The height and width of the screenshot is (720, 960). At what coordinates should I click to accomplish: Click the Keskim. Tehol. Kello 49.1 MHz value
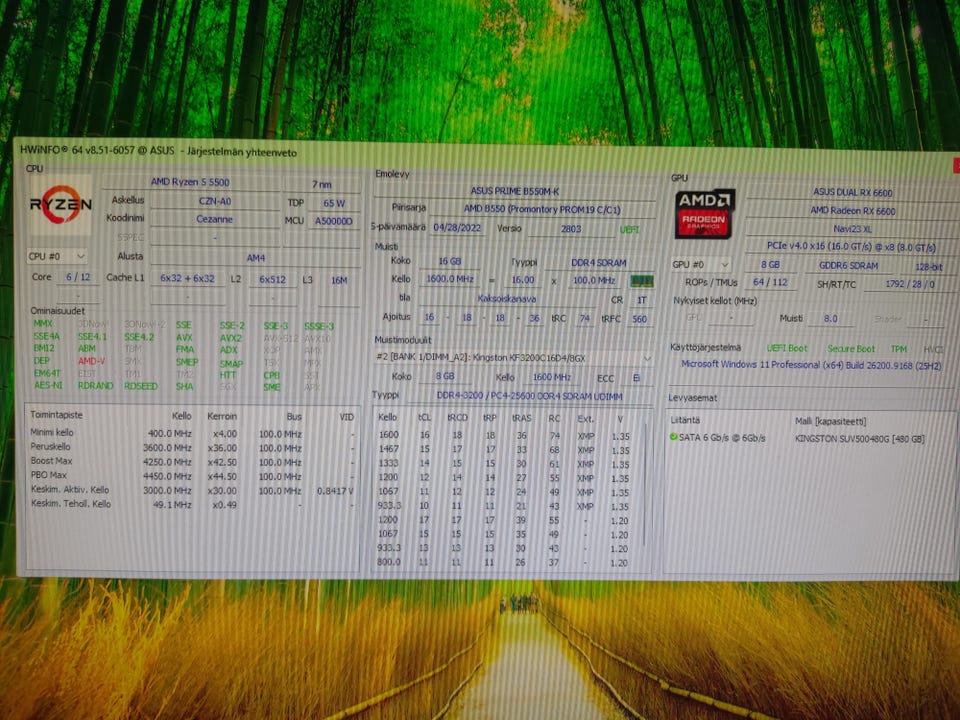coord(171,504)
